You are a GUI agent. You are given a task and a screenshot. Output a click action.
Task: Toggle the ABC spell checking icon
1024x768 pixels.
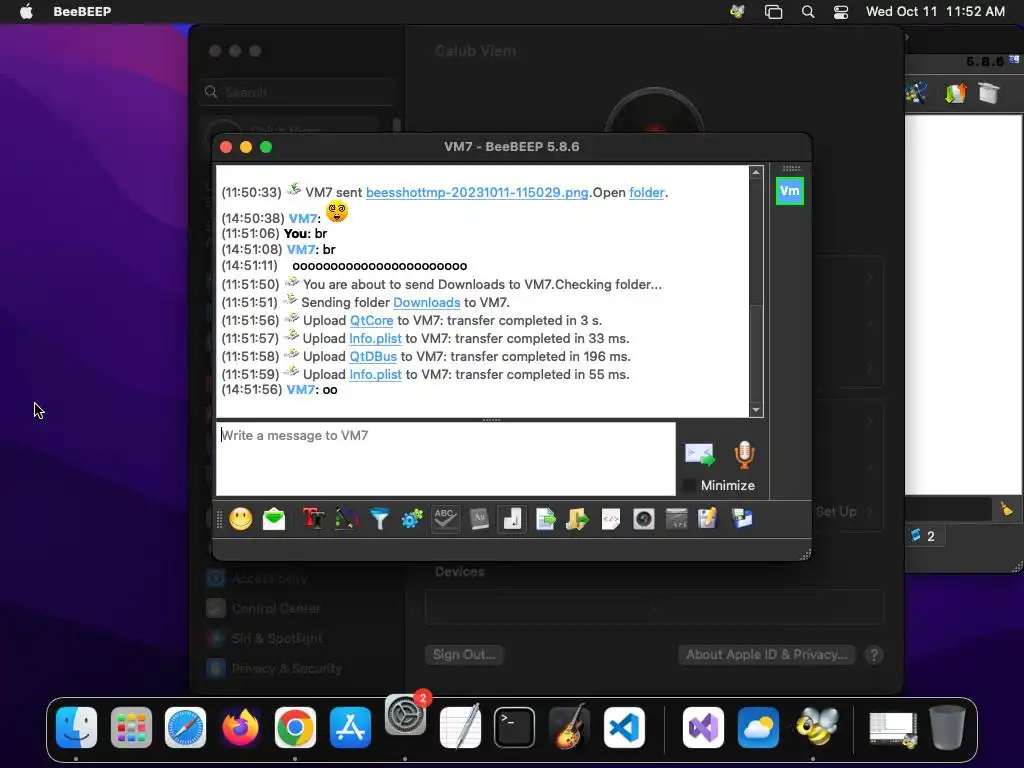pos(445,519)
